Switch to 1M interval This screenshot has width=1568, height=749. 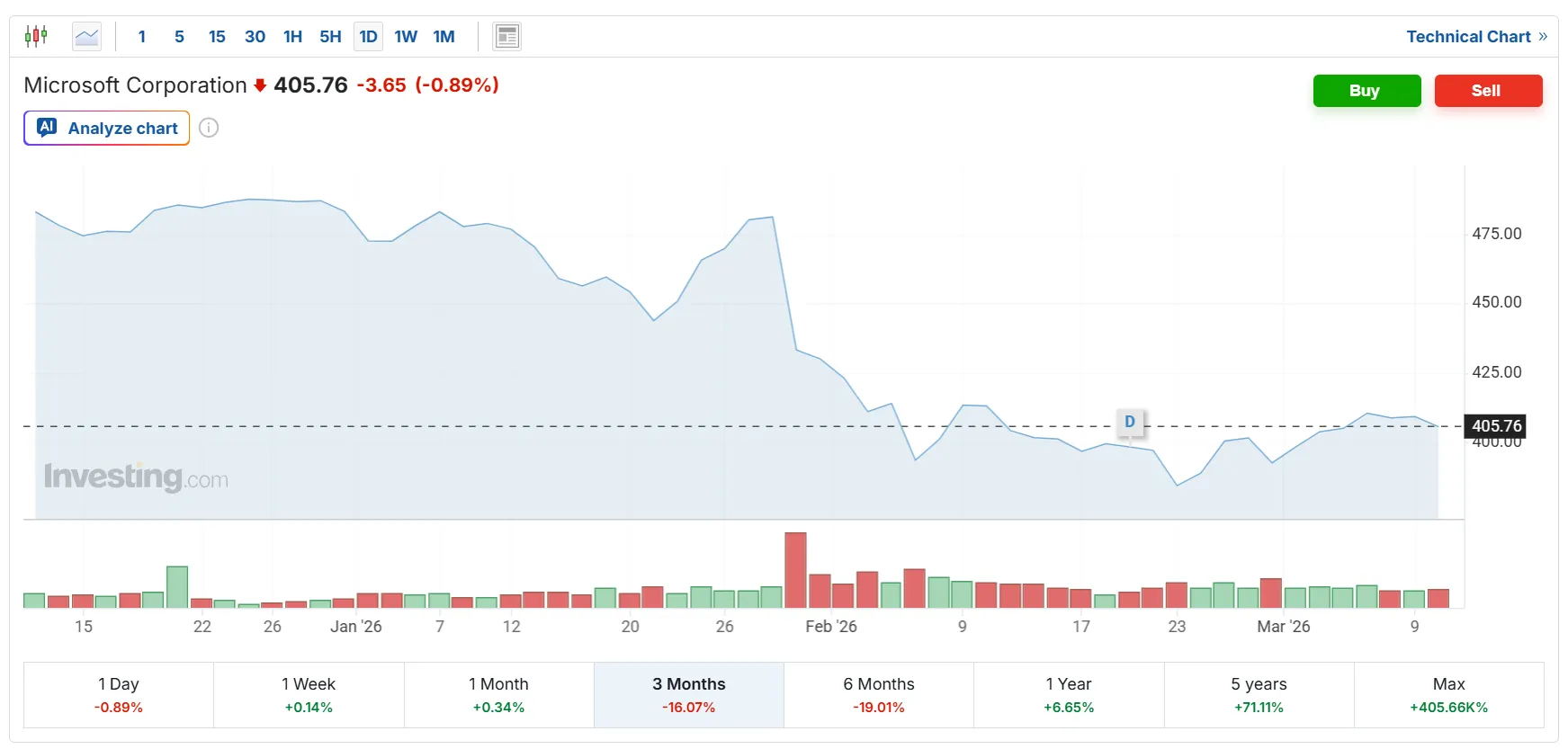pos(444,37)
